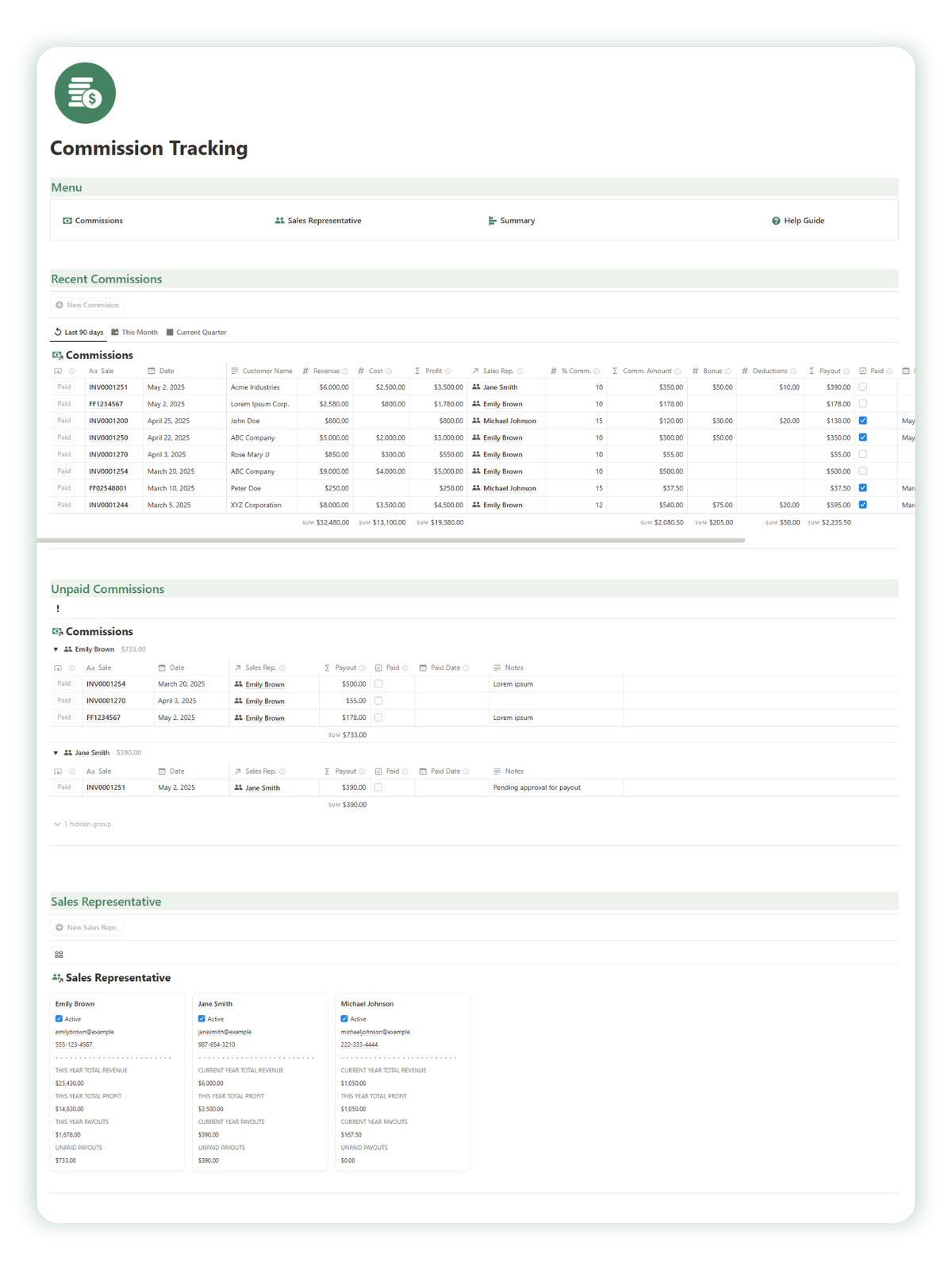Click the SUM $32,480.00 revenue total
952x1270 pixels.
[325, 522]
